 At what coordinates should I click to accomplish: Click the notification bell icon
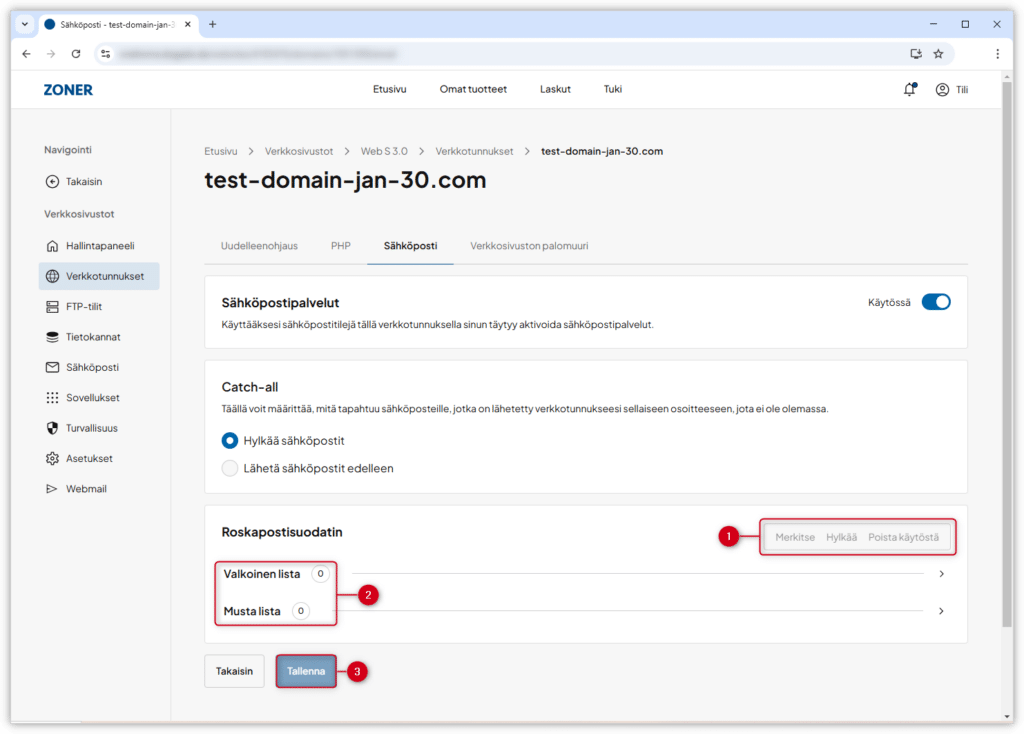(909, 89)
